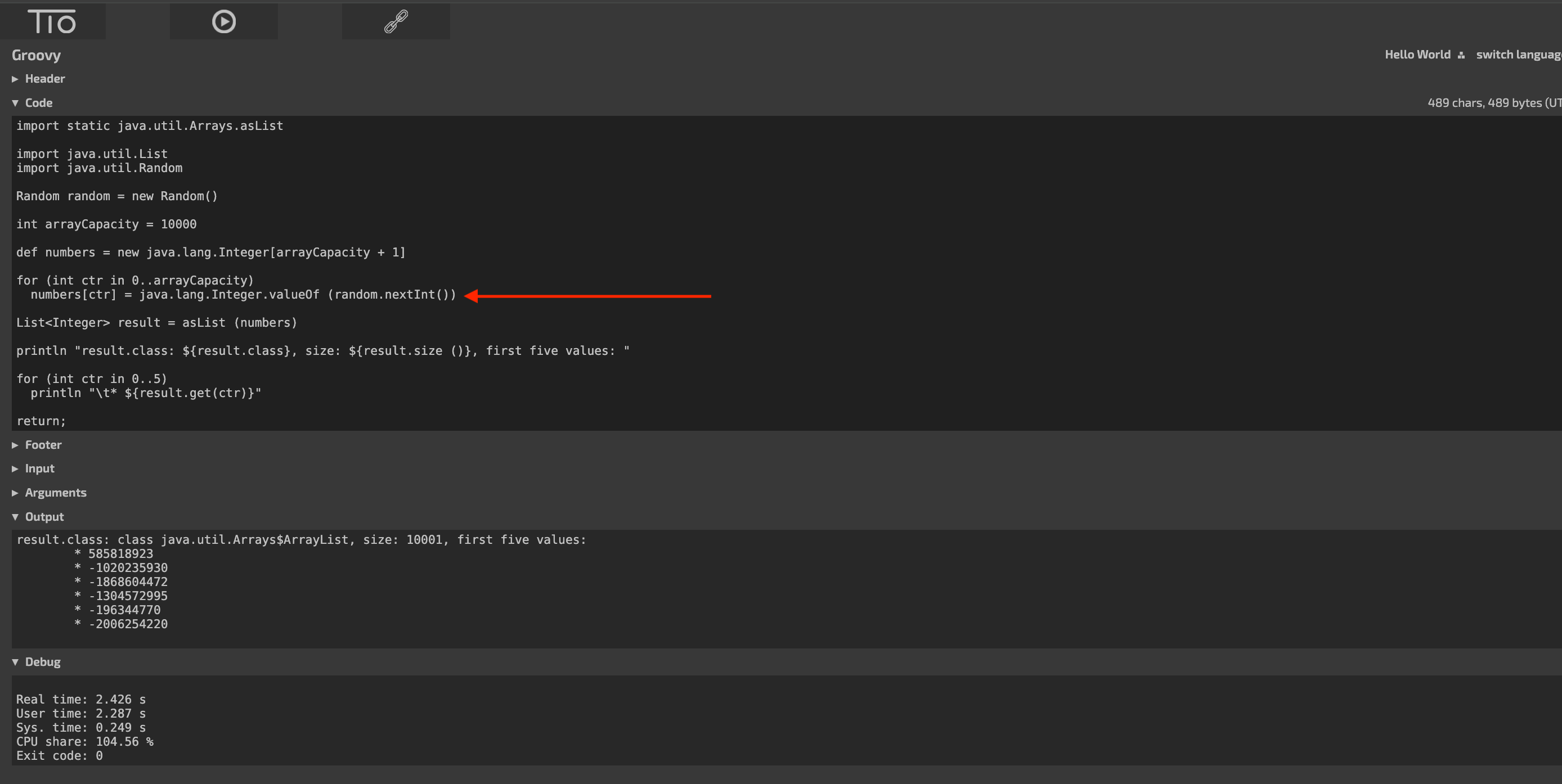
Task: Click the CPU share statistic text
Action: pos(85,742)
